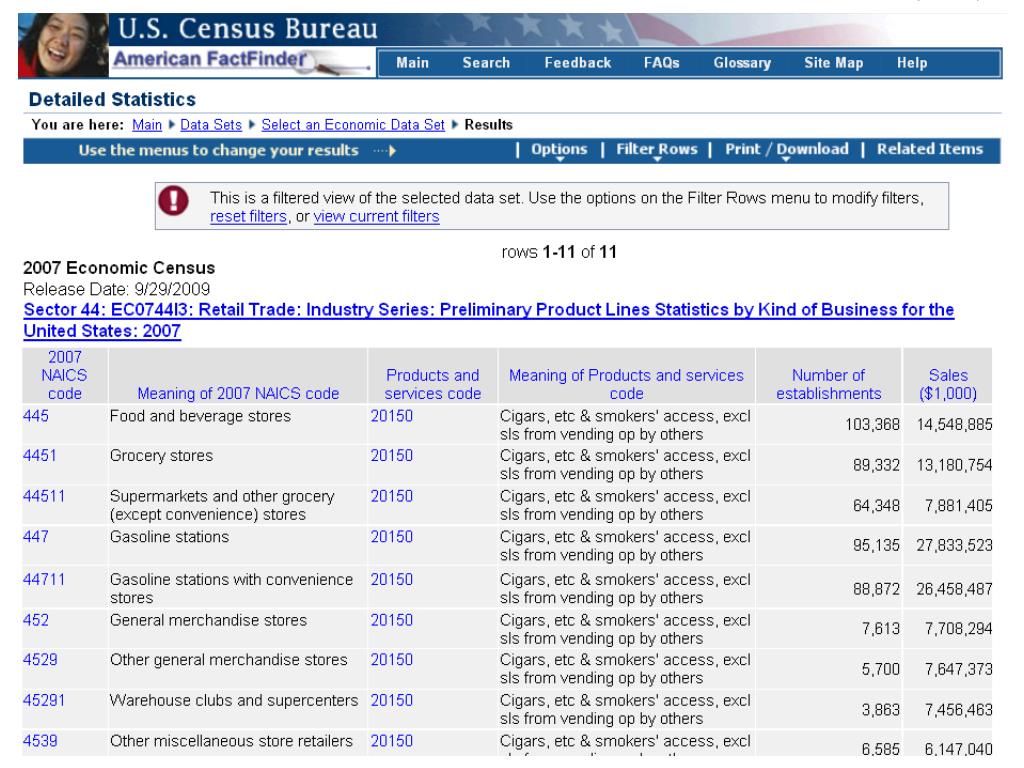Screen dimensions: 1024x768
Task: Click establishments value 88,872
Action: (876, 589)
